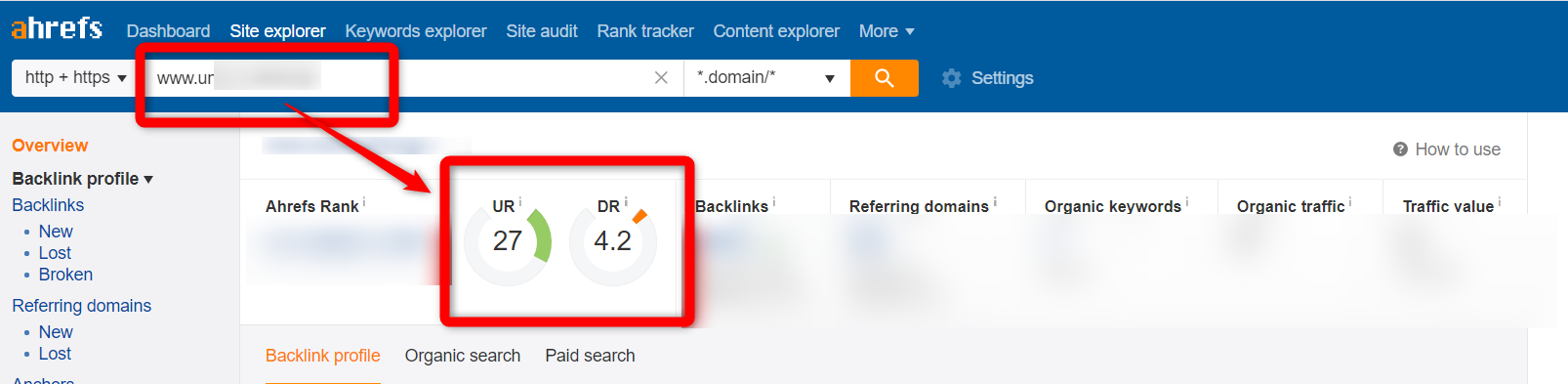The width and height of the screenshot is (1568, 384).
Task: Open Keywords explorer from the top menu
Action: pyautogui.click(x=416, y=31)
